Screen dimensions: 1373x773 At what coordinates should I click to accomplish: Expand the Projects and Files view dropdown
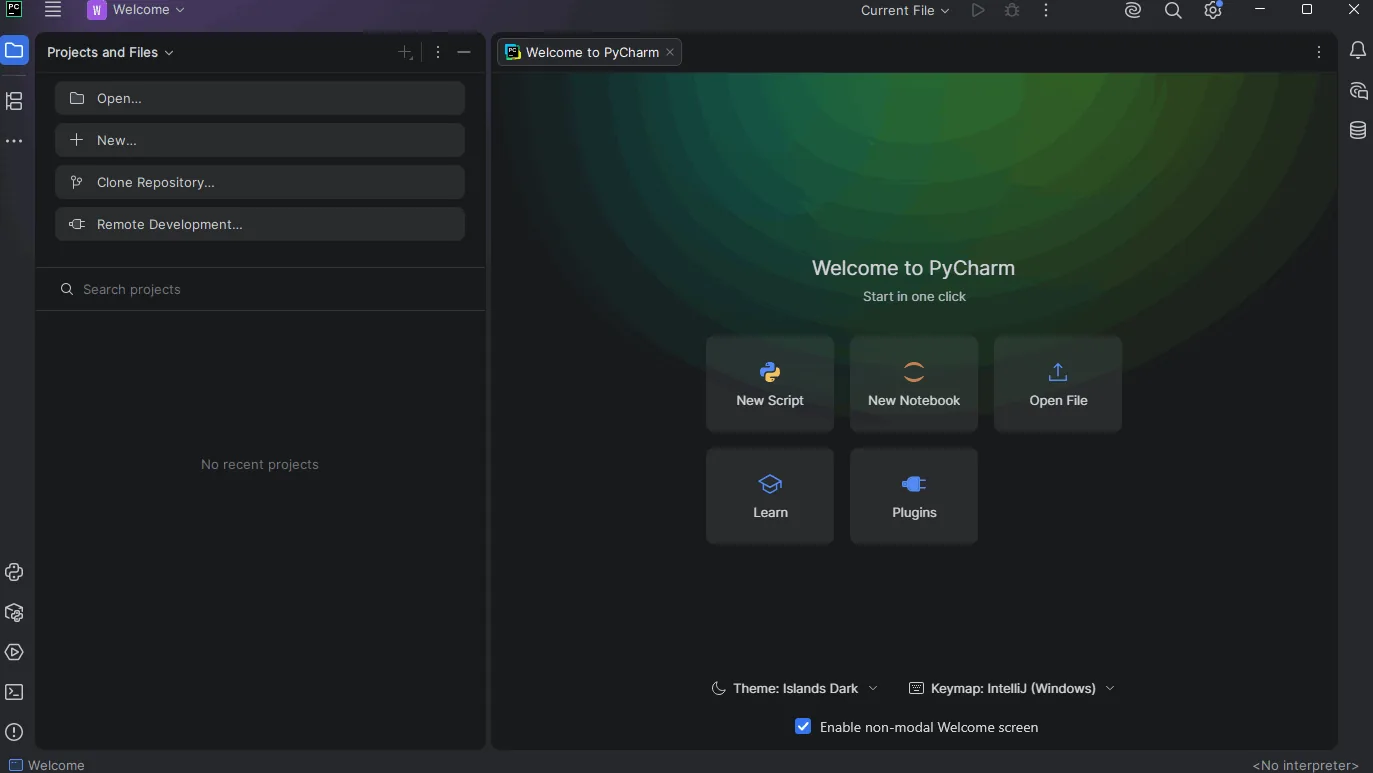click(x=110, y=52)
